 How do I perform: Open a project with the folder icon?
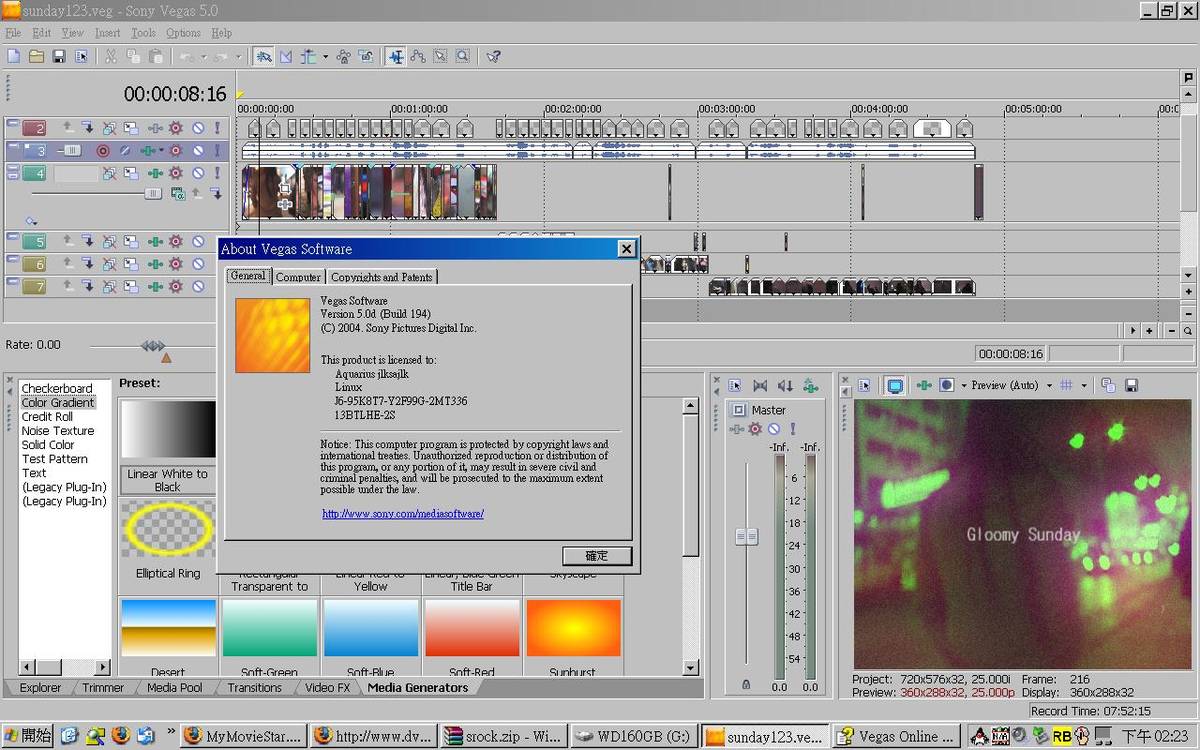(36, 57)
